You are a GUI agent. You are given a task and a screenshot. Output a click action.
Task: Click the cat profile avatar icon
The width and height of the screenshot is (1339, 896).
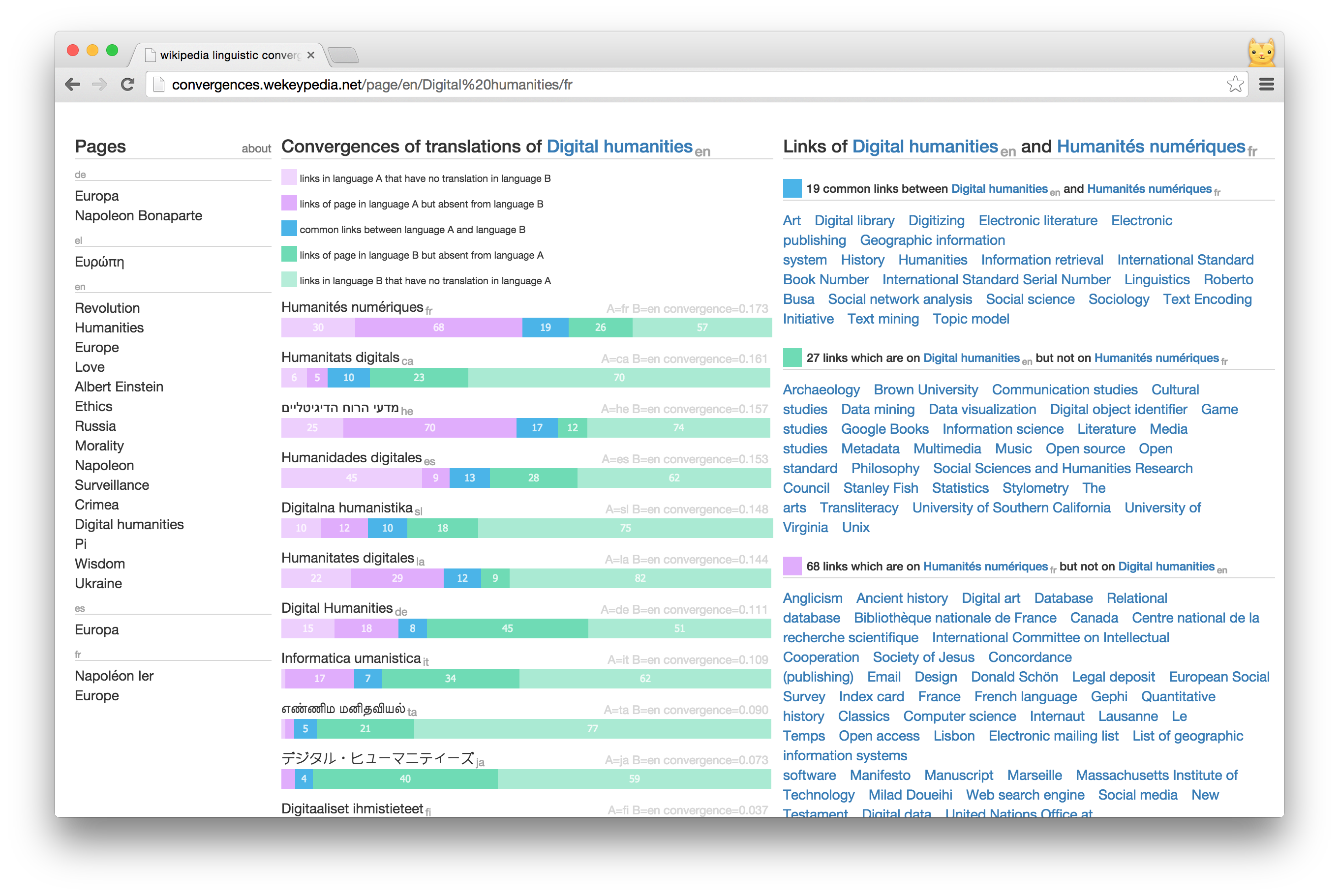[x=1261, y=54]
